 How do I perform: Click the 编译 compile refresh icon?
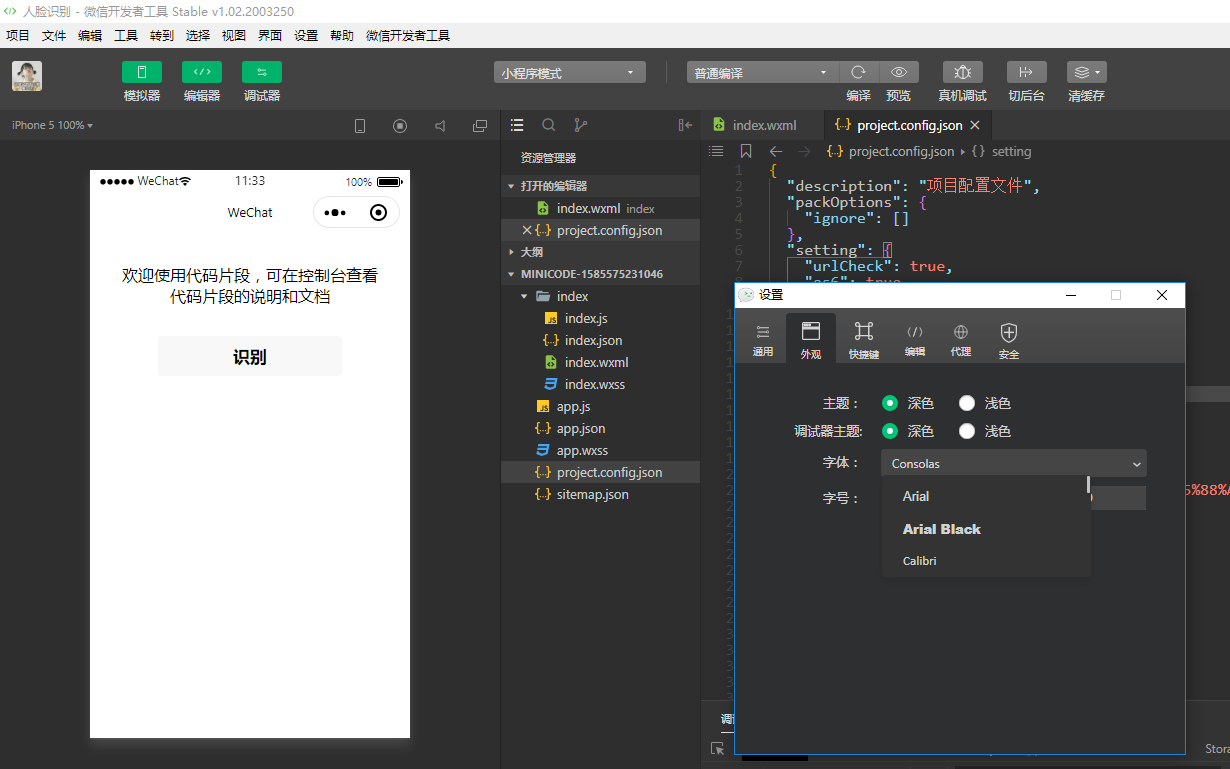click(x=858, y=72)
